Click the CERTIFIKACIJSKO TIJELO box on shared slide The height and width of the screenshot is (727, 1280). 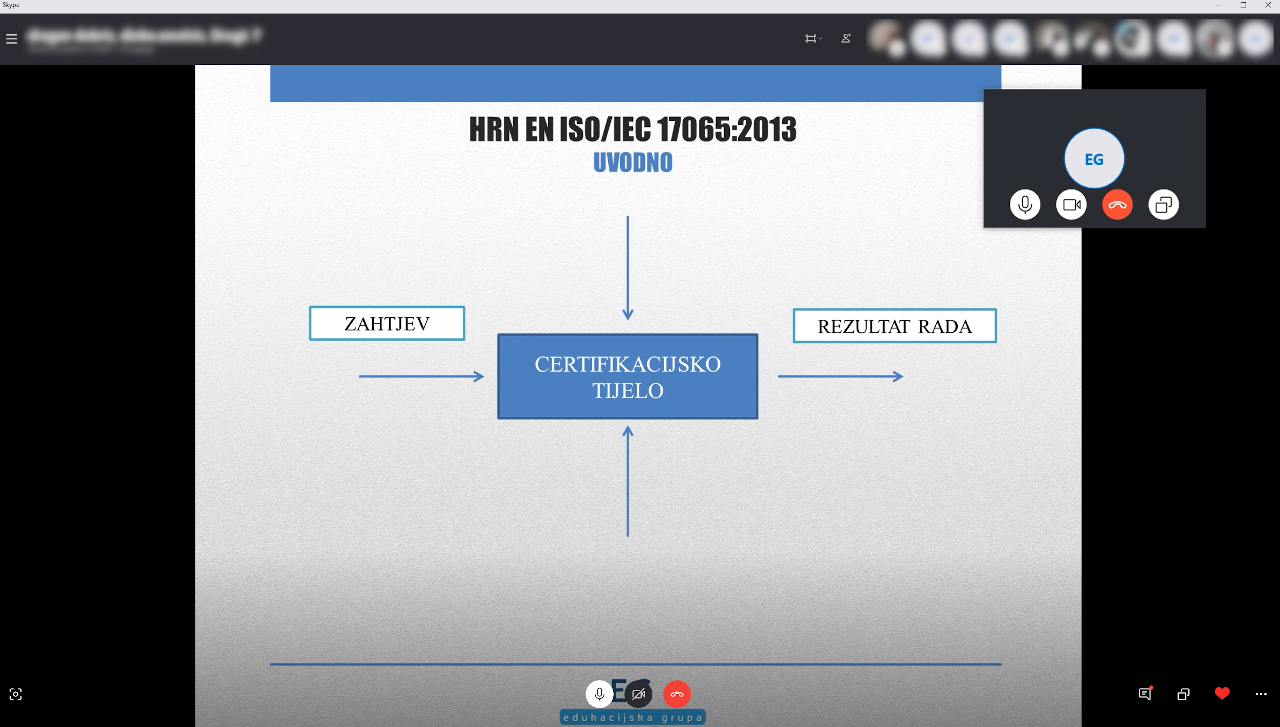click(627, 376)
